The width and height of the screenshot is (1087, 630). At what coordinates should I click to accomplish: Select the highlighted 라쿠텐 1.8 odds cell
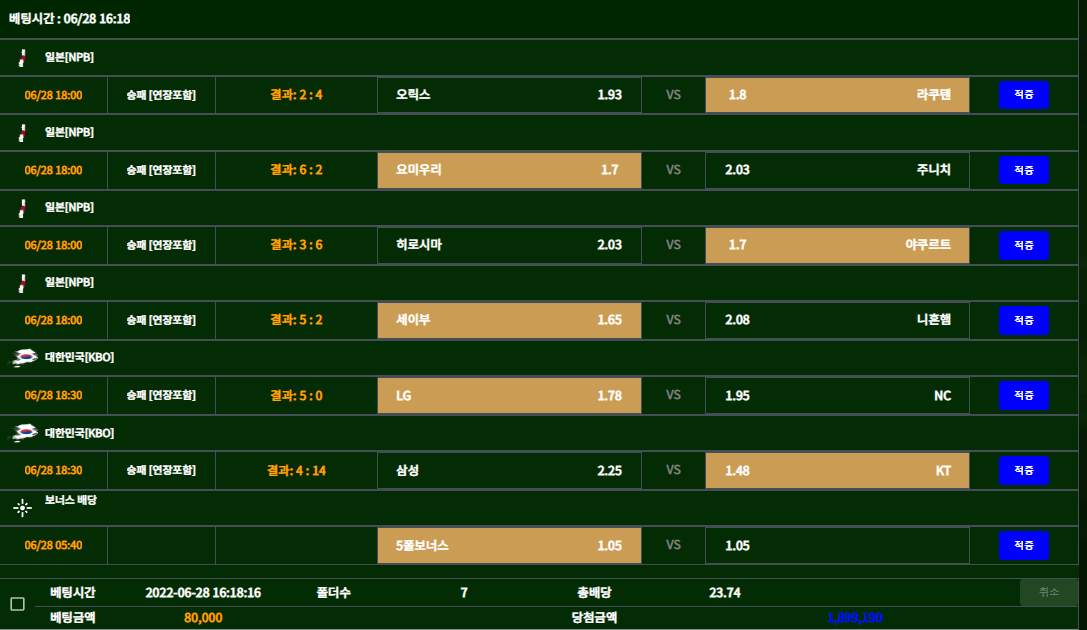coord(837,95)
